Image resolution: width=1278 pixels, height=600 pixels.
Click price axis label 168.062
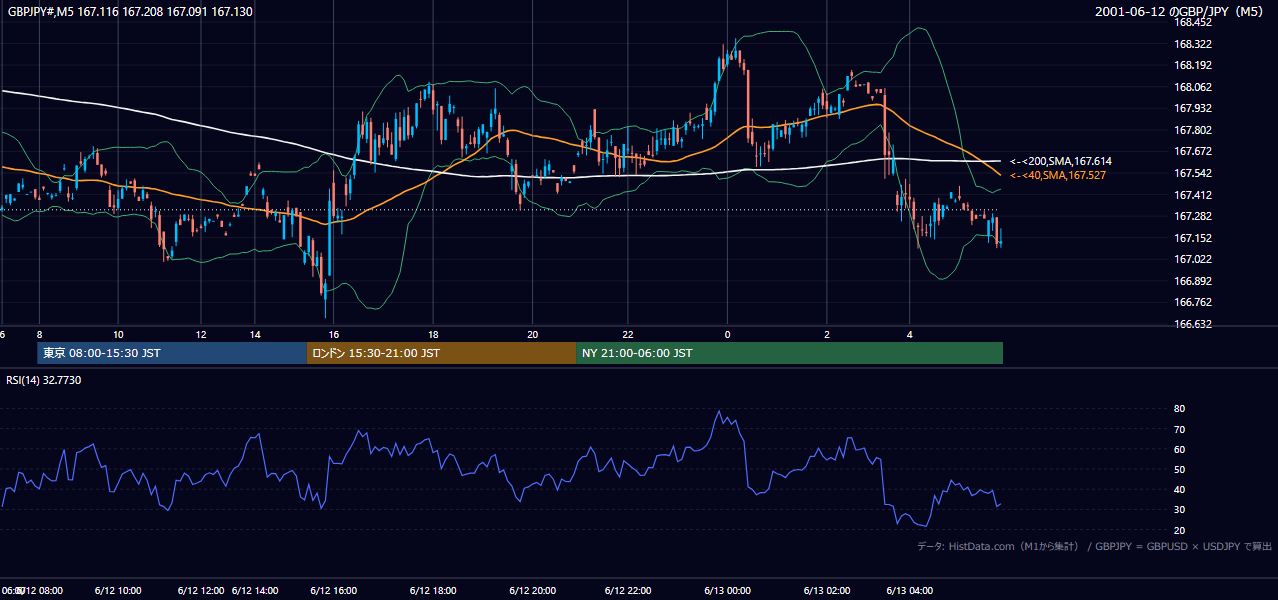click(1192, 87)
